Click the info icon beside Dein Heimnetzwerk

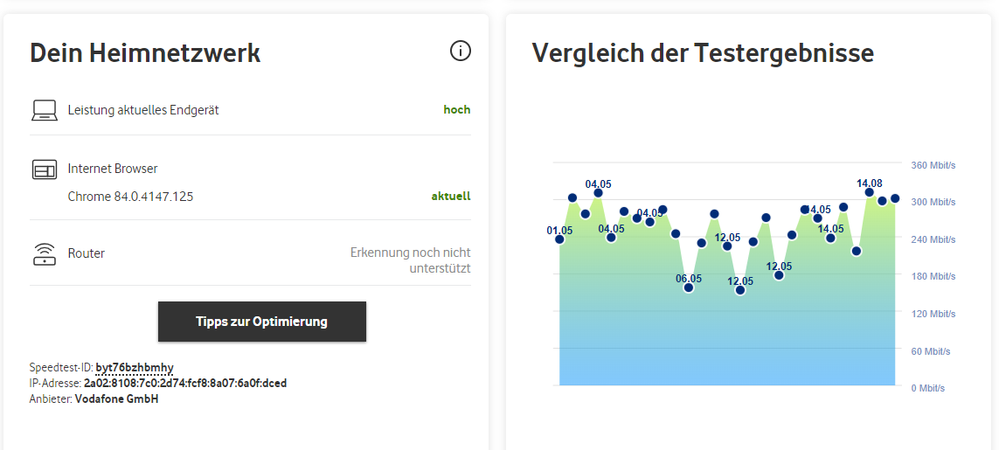pos(460,51)
